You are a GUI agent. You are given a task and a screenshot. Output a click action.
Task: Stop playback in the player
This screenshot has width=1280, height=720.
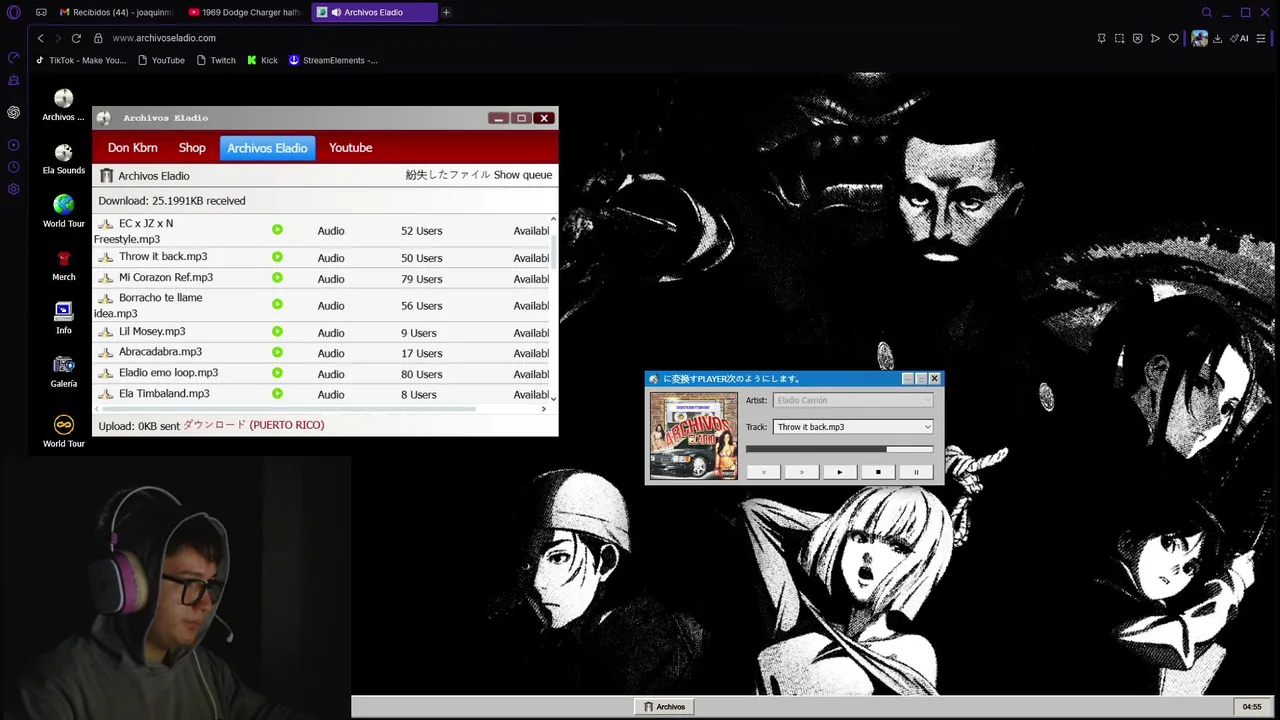tap(878, 472)
